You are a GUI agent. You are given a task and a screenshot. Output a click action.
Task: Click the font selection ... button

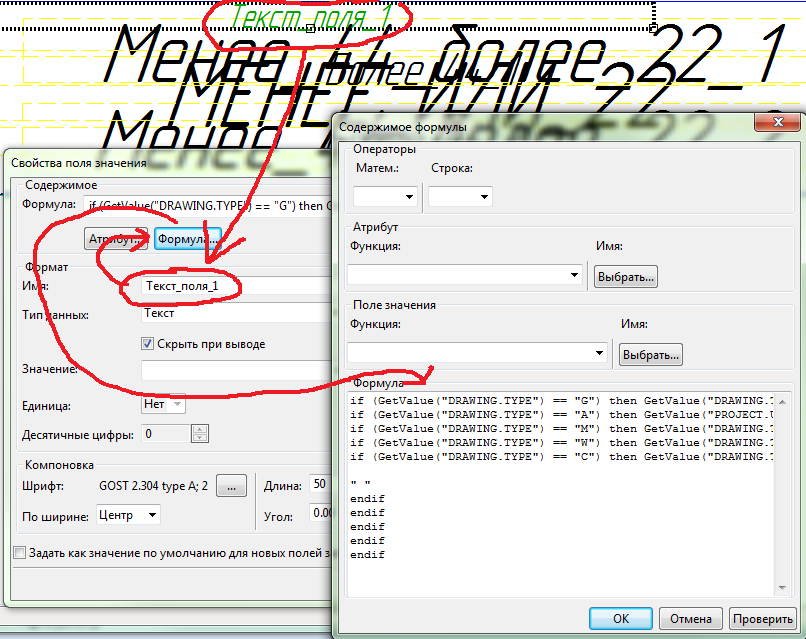231,486
